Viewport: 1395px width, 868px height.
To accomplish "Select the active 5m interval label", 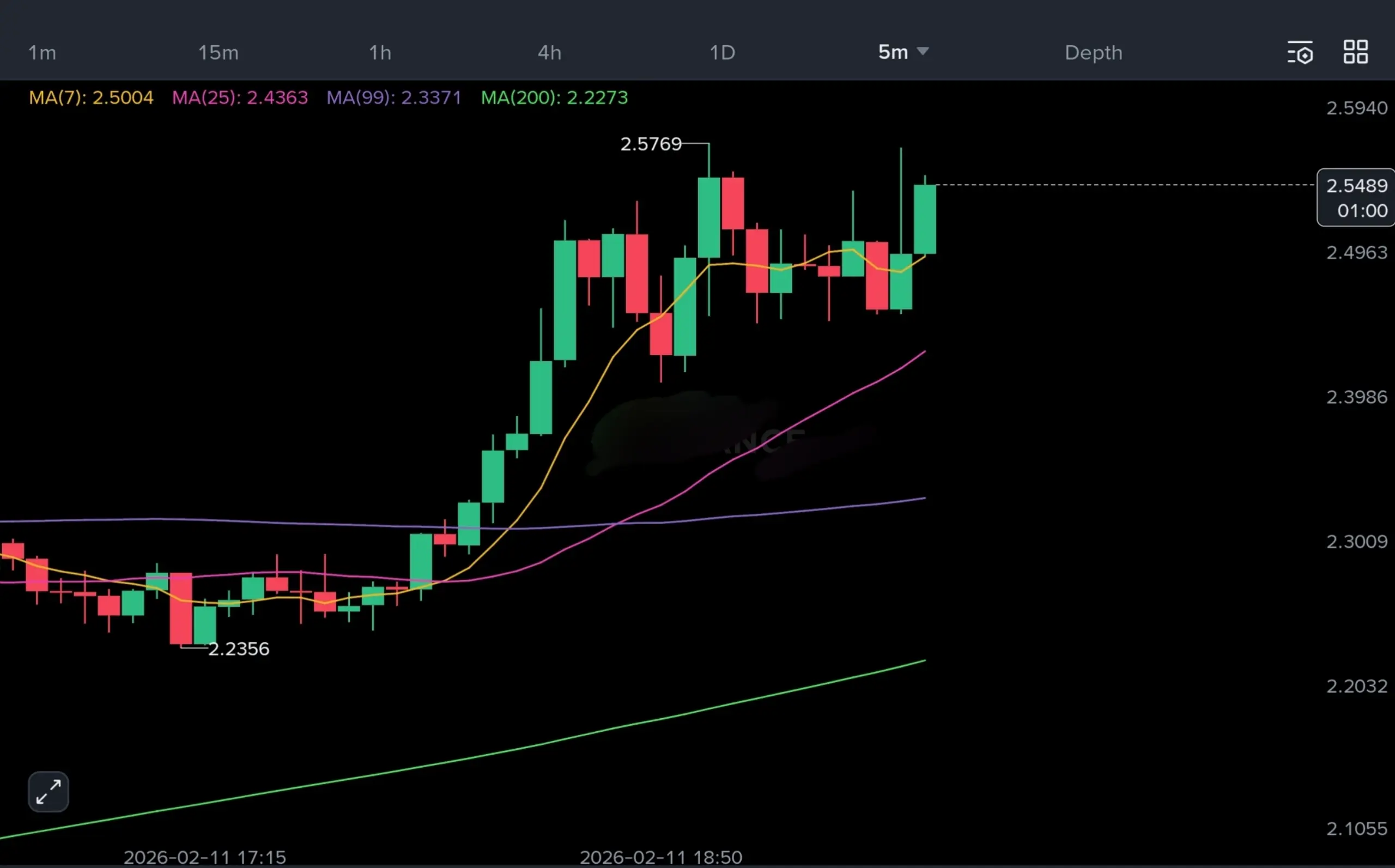I will (893, 52).
